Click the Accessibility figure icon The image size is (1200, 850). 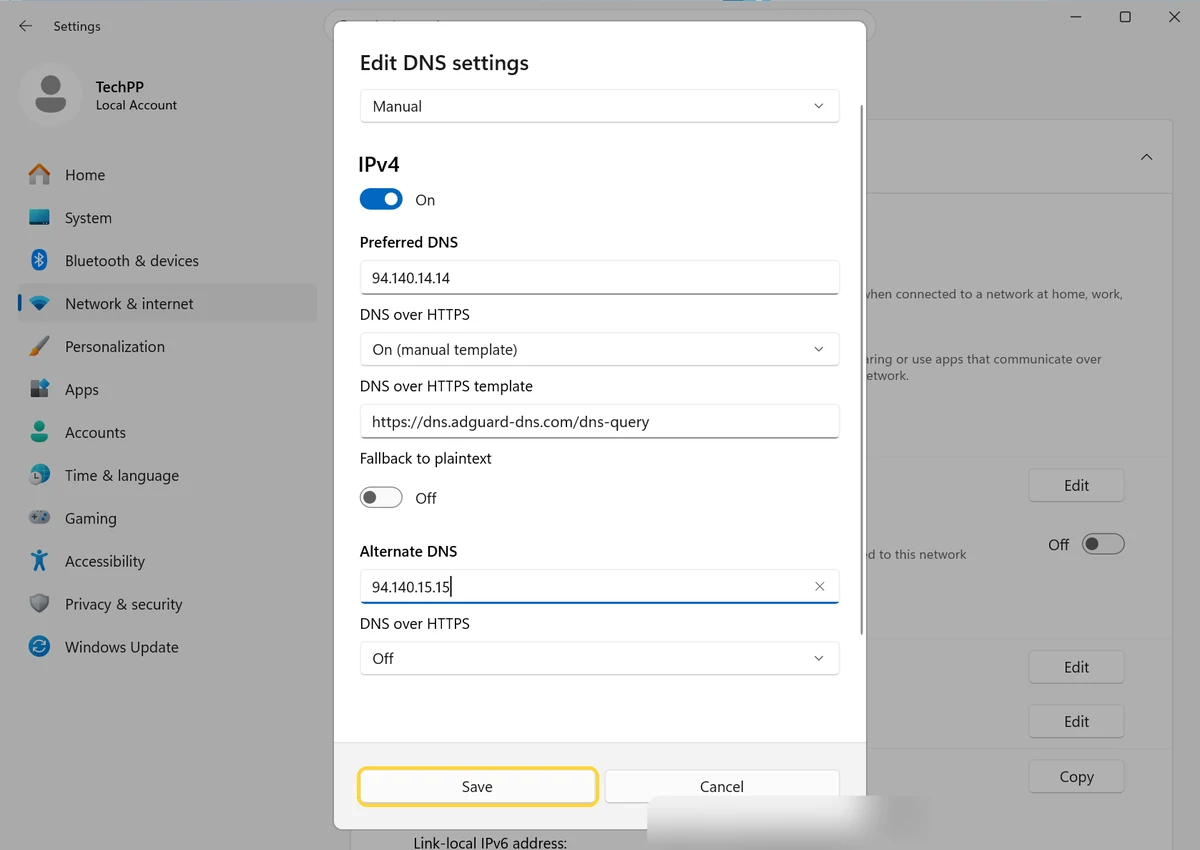39,561
